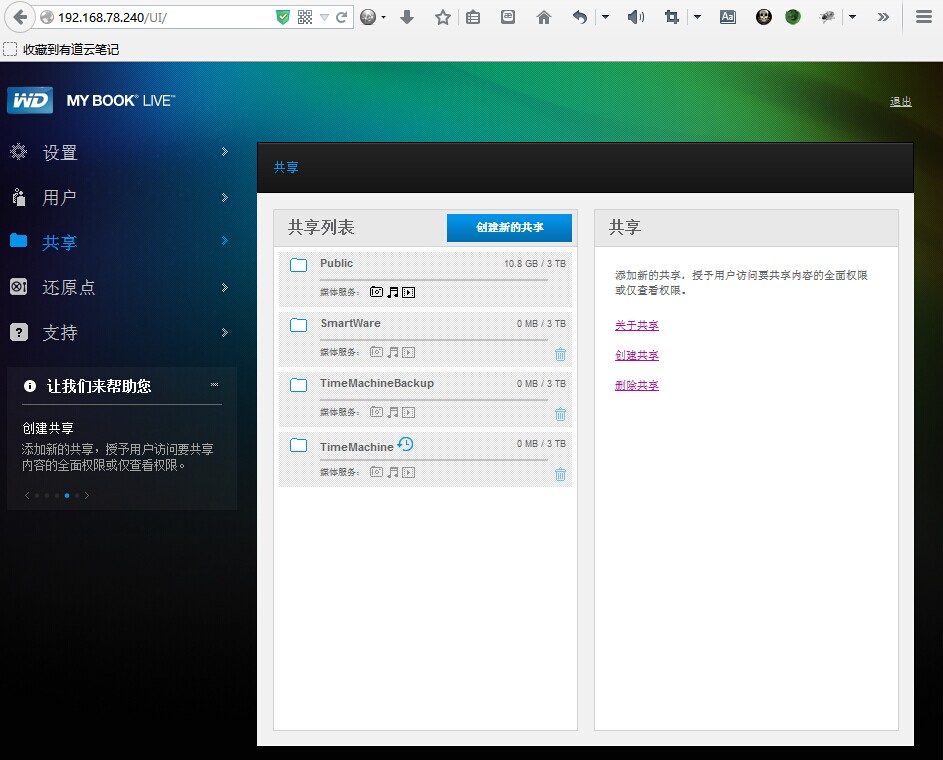The width and height of the screenshot is (943, 760).
Task: Toggle video media serving for TimeMachineBackup
Action: 408,412
